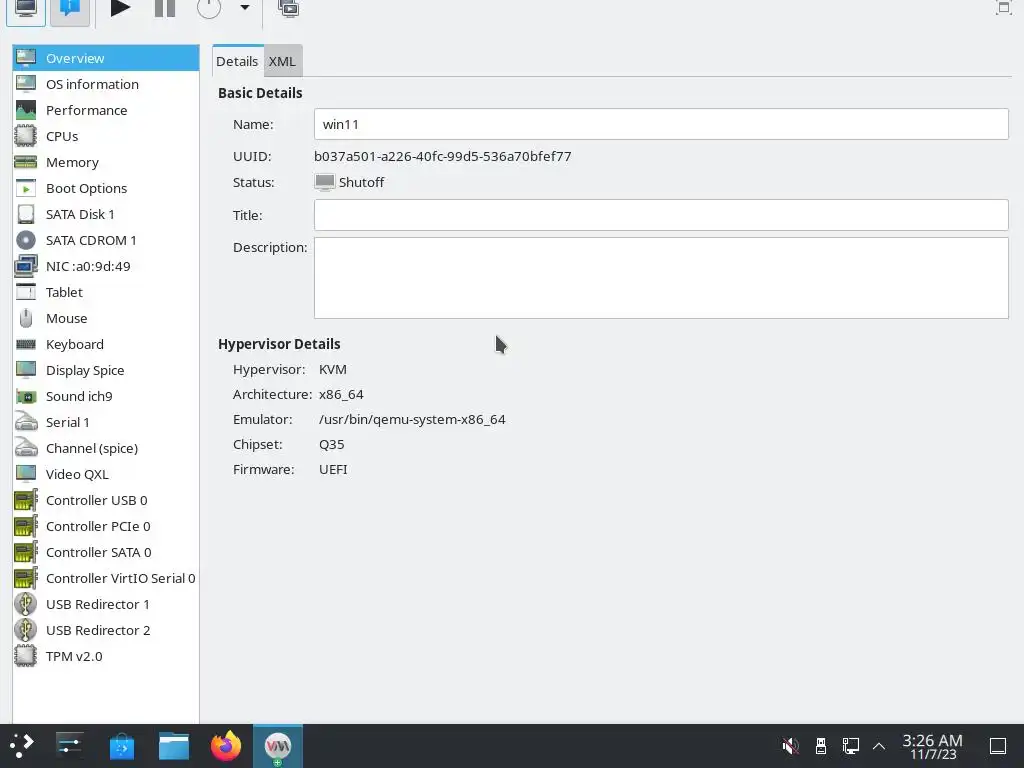This screenshot has height=768, width=1024.
Task: Open Video QXL settings
Action: 106,474
